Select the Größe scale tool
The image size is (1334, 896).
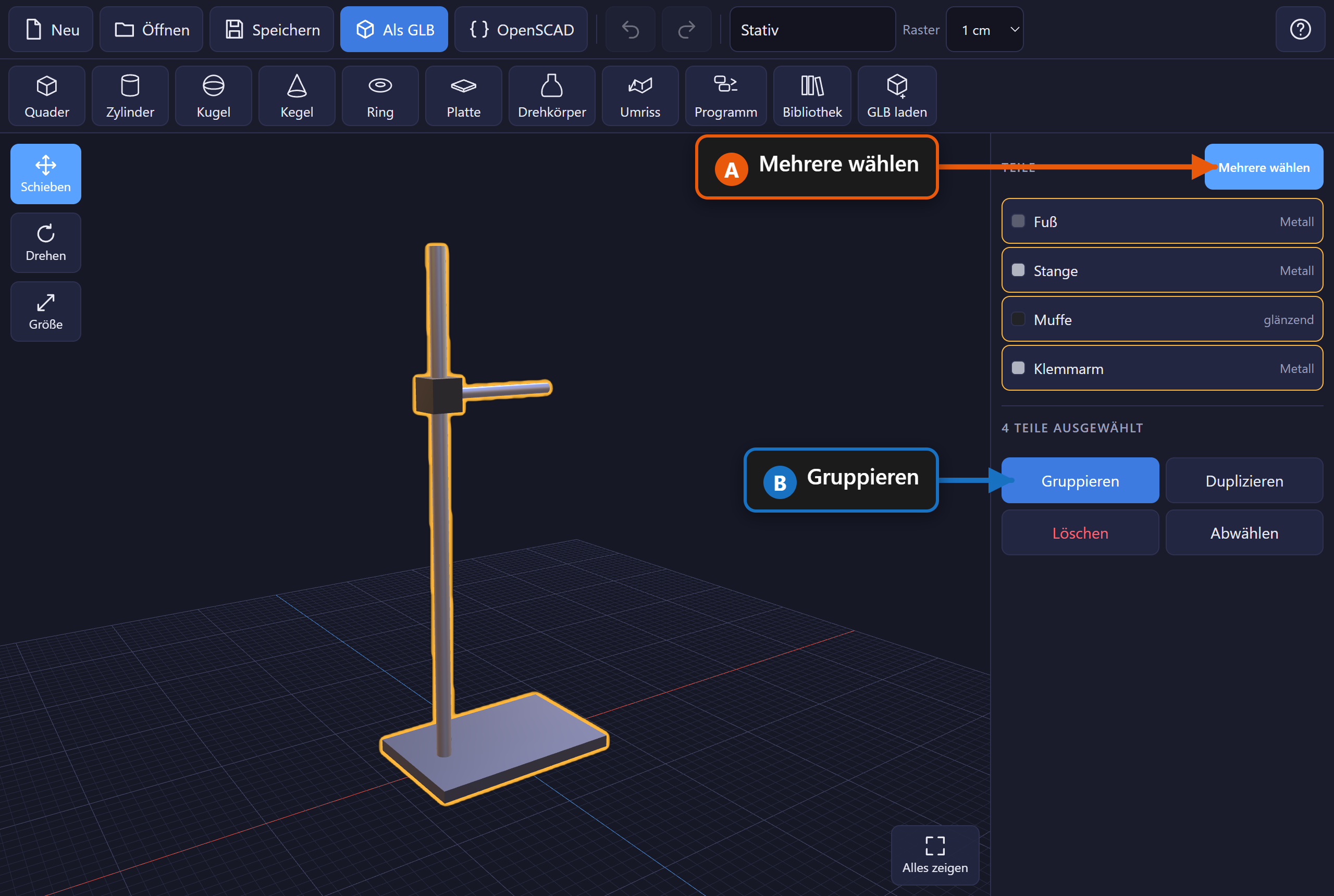46,312
